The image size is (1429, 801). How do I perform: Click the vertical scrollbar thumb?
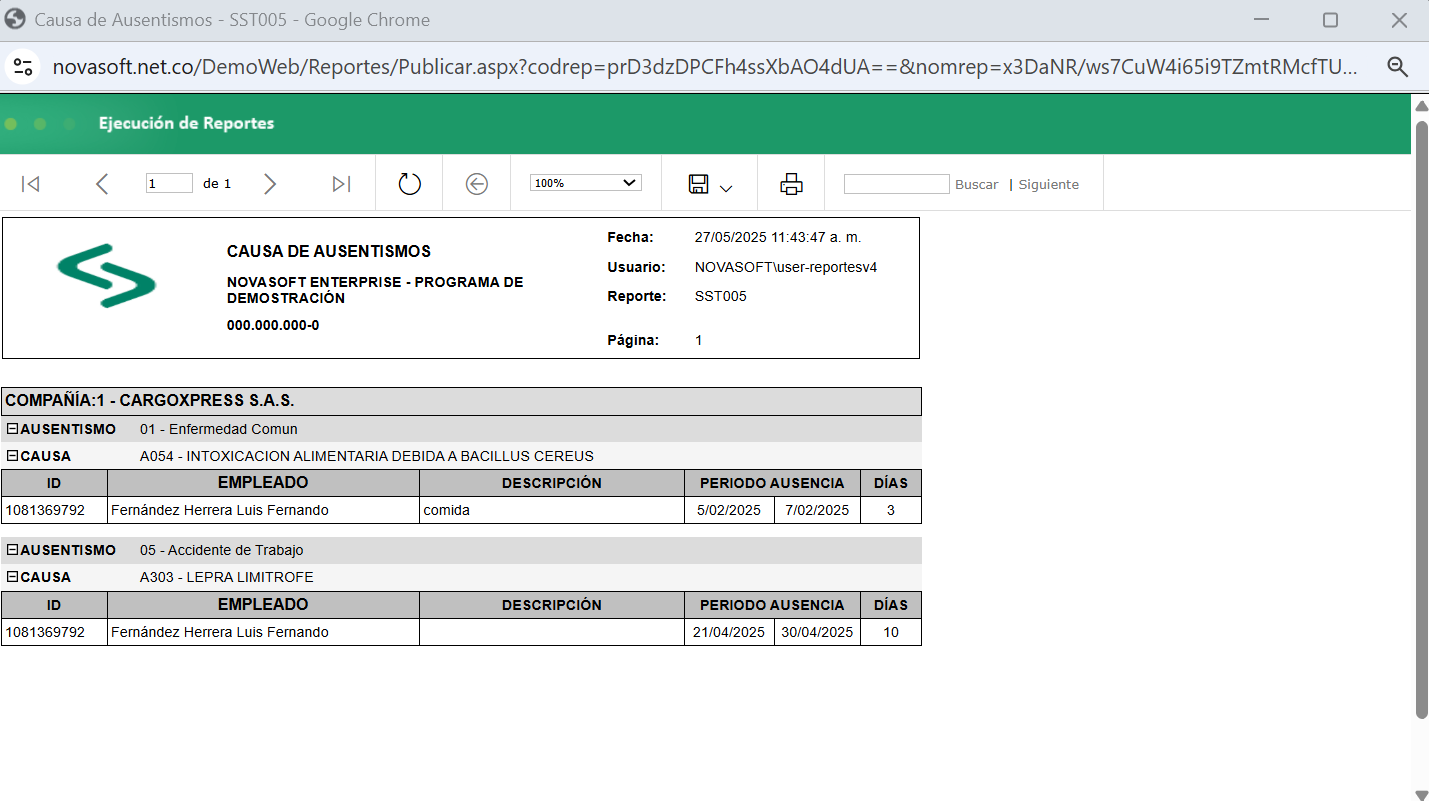coord(1421,418)
